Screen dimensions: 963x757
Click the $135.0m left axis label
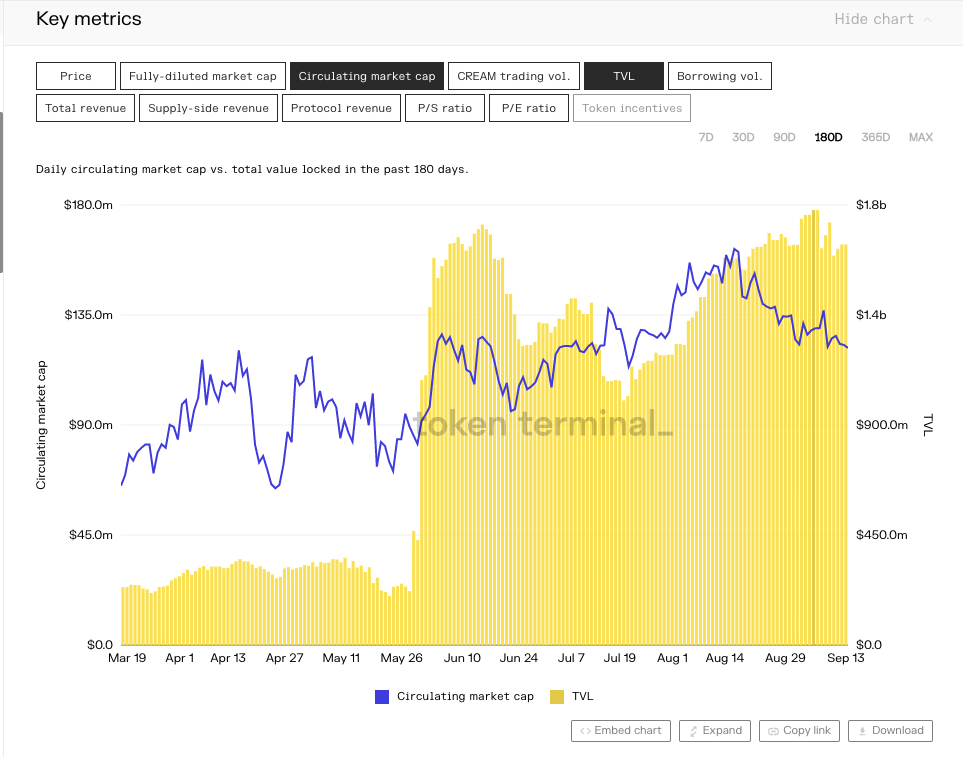[x=88, y=315]
